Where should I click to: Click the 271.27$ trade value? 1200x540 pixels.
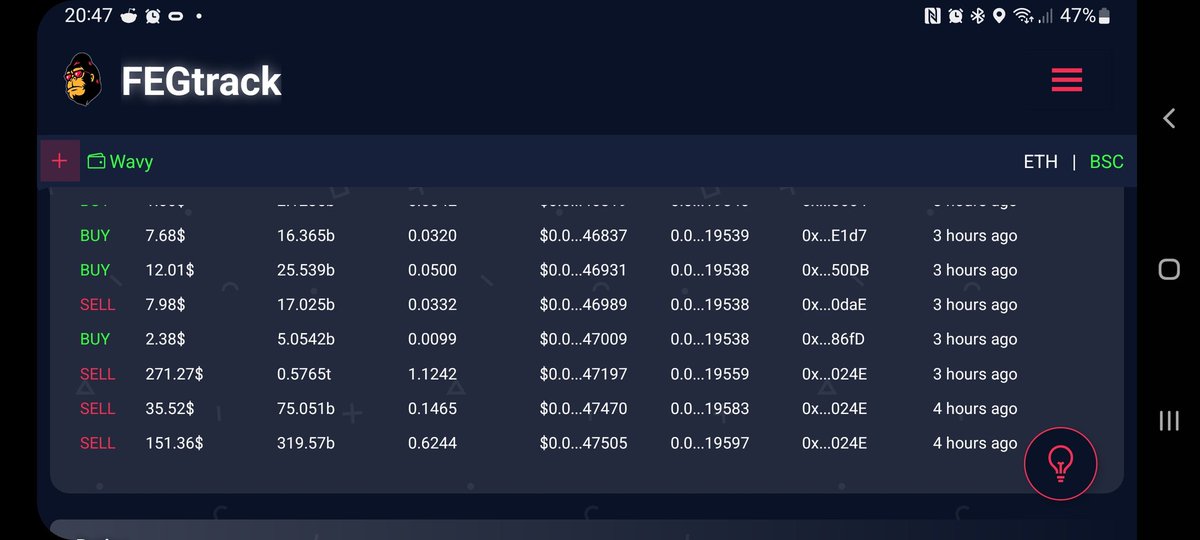point(174,374)
